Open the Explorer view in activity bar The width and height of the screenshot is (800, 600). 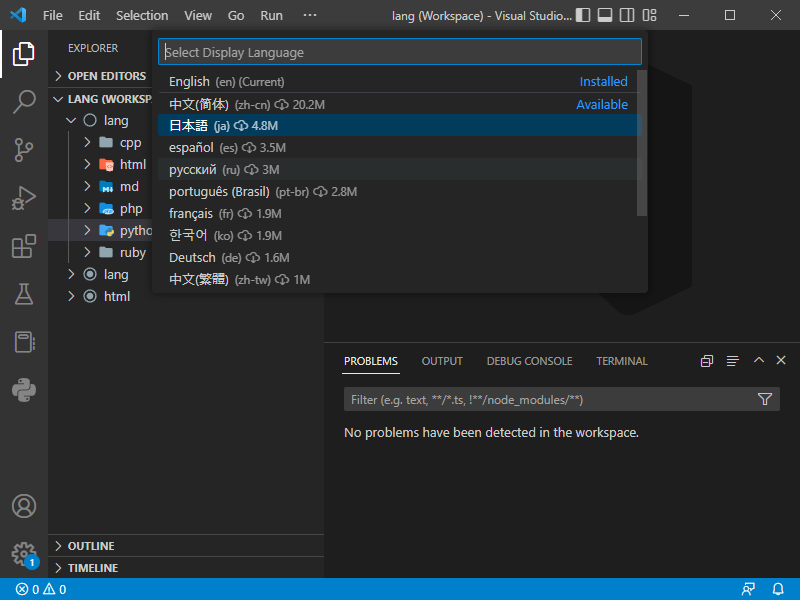(x=23, y=54)
